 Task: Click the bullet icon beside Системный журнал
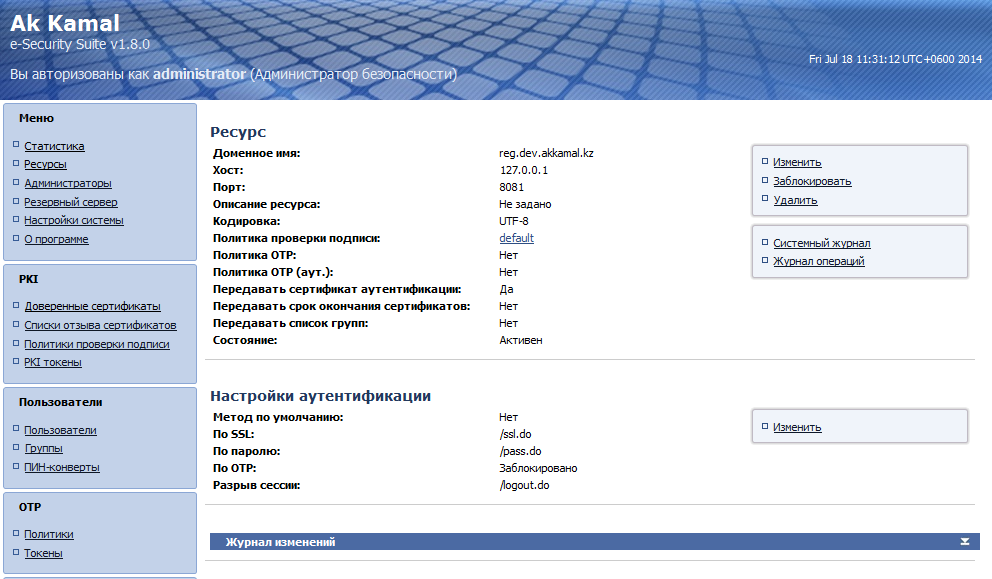point(765,242)
